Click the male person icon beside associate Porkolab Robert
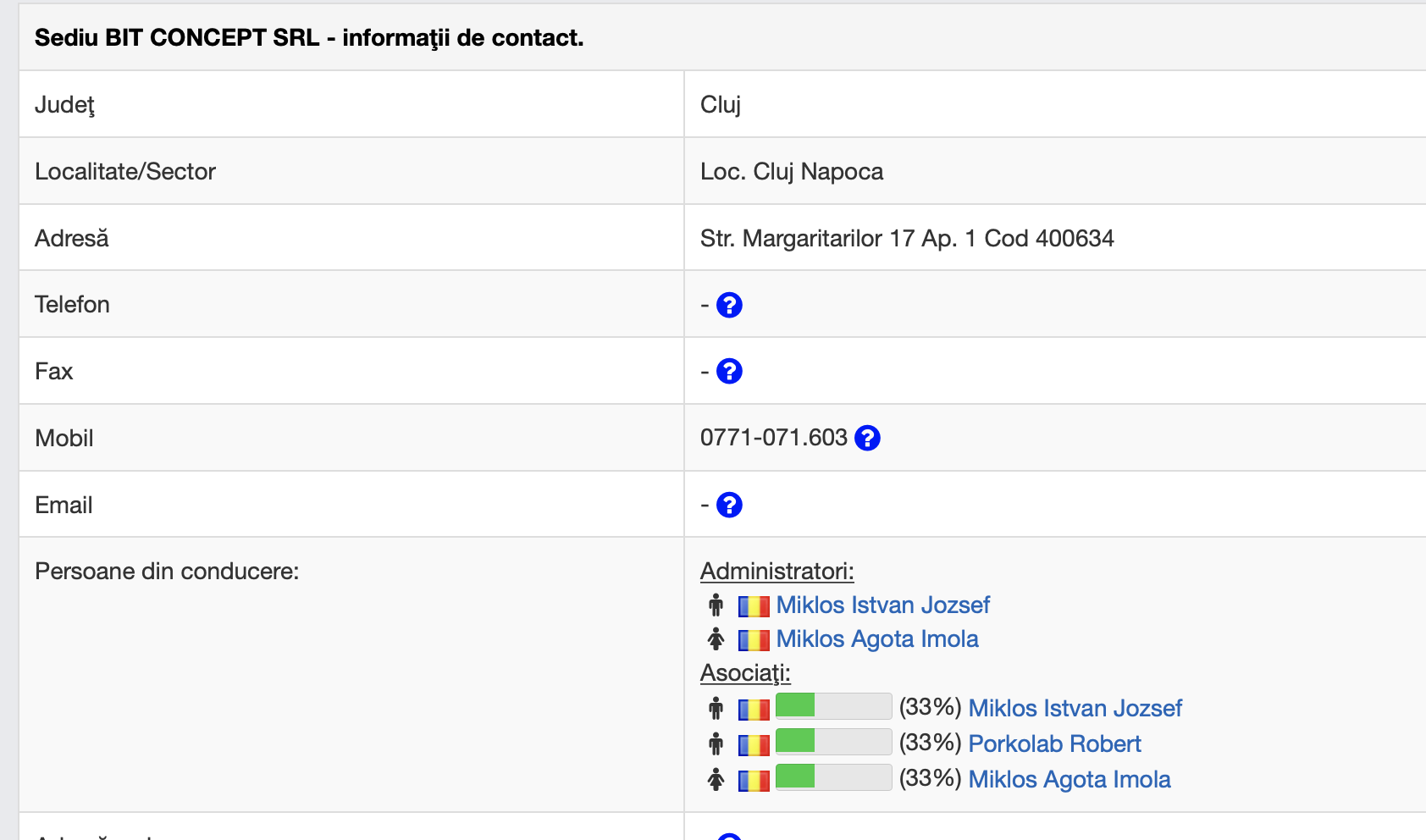Image resolution: width=1426 pixels, height=840 pixels. click(x=716, y=744)
